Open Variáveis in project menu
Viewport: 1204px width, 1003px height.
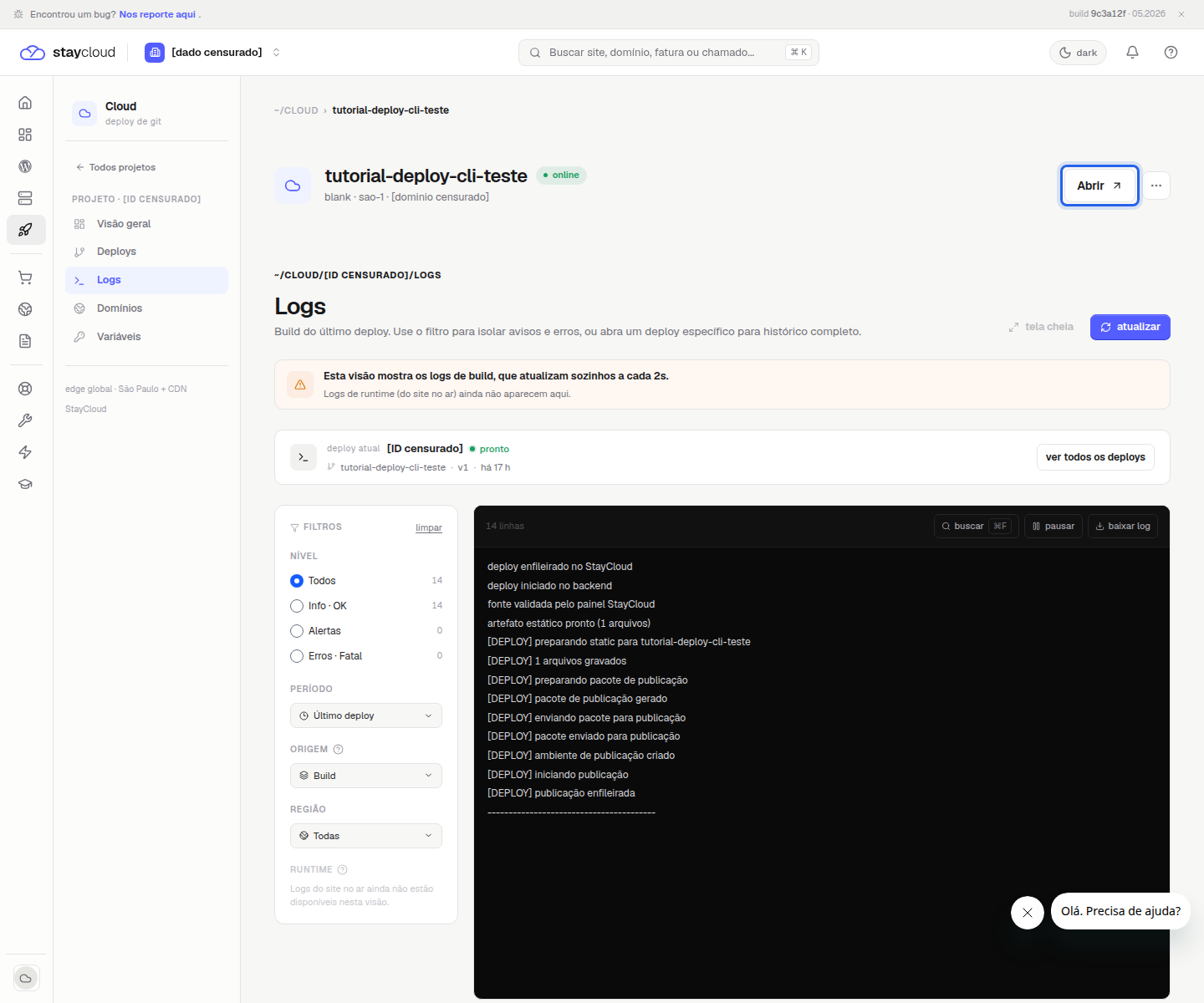146,337
